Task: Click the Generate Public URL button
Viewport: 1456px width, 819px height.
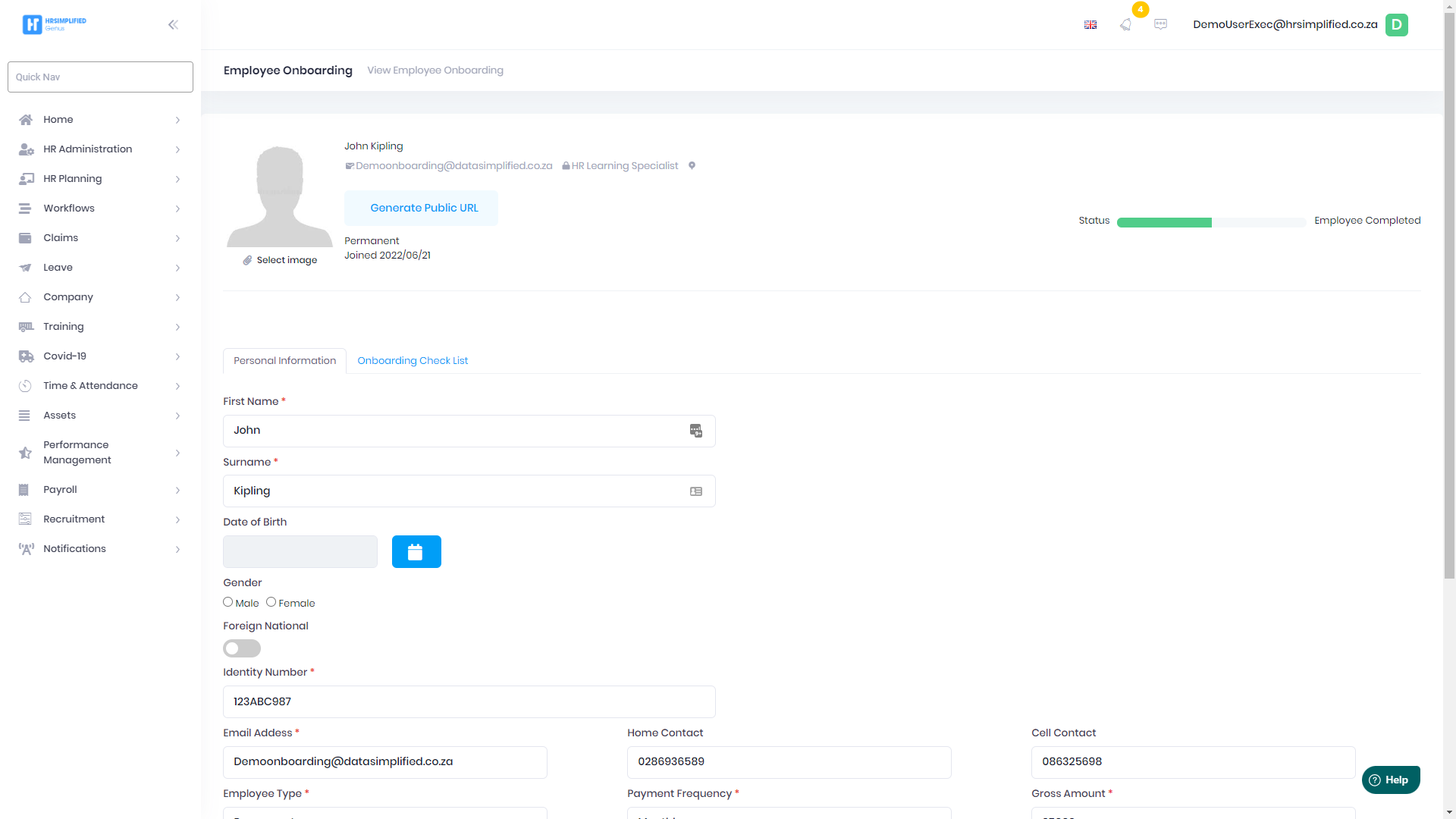Action: [x=421, y=208]
